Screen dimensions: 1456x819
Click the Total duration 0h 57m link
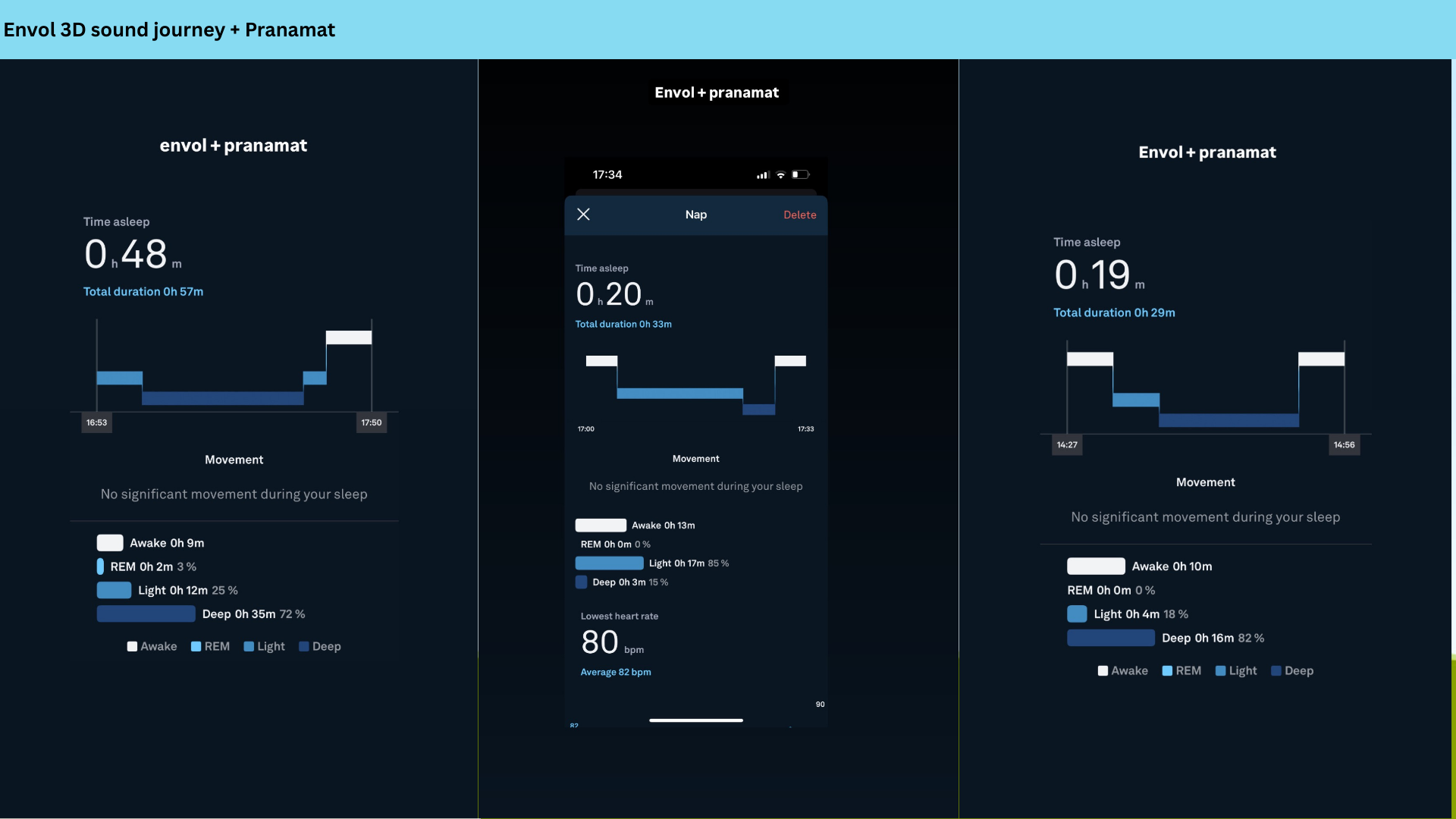coord(143,292)
